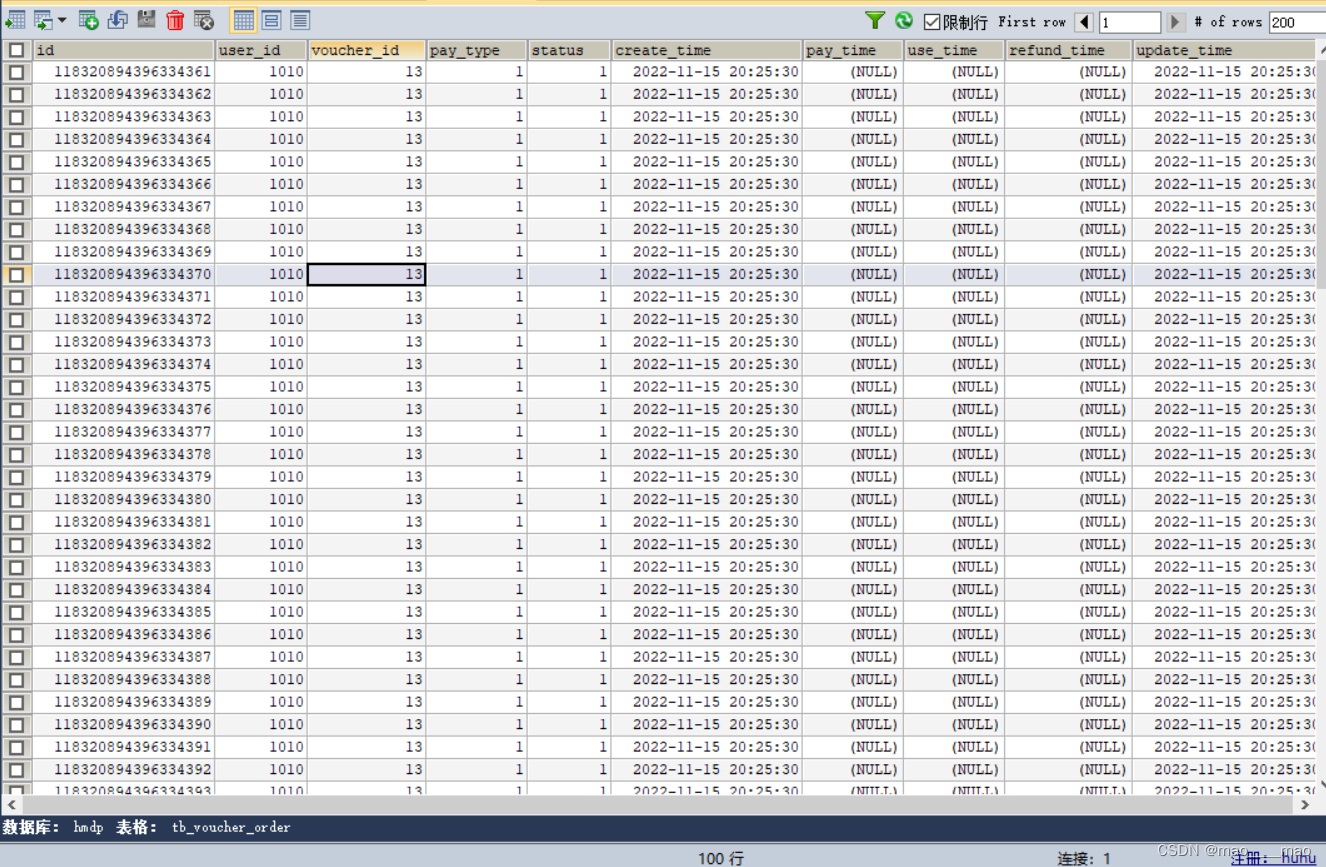Click the pay_time column header
This screenshot has width=1326, height=867.
coord(853,50)
